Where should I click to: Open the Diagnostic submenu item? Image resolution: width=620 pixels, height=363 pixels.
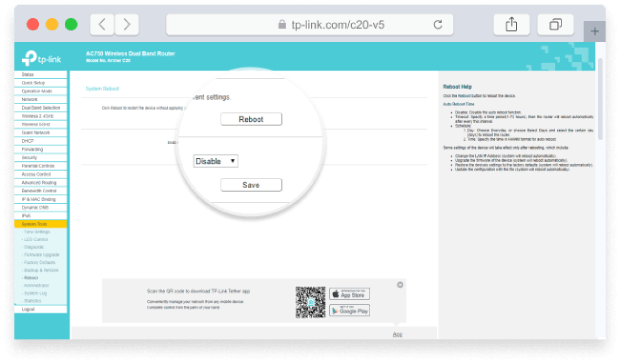tap(34, 247)
